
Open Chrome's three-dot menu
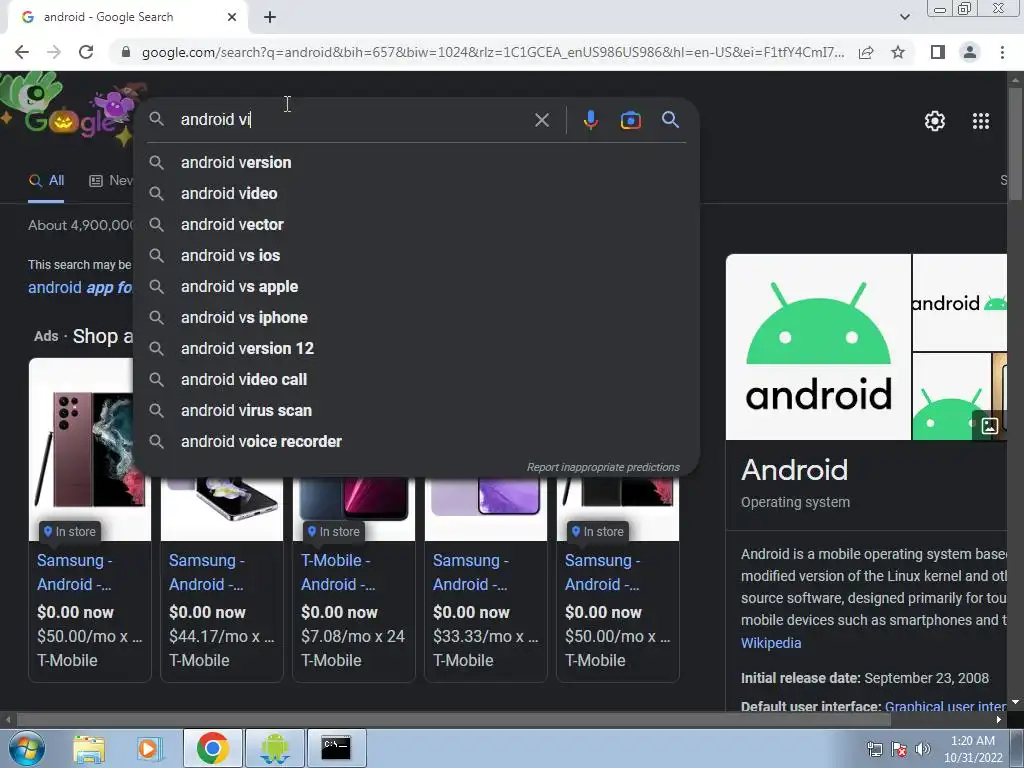tap(1002, 52)
